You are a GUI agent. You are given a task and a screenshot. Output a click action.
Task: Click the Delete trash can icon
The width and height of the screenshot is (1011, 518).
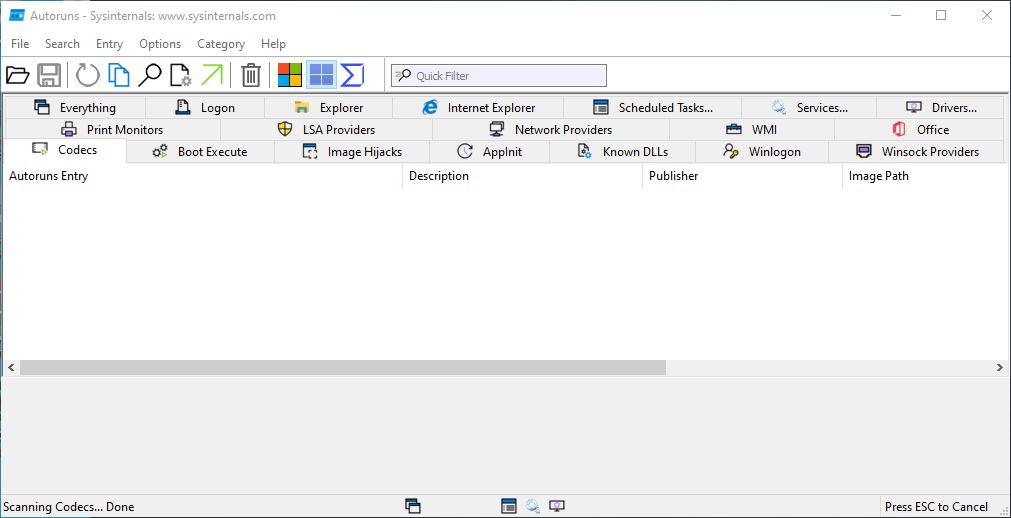pyautogui.click(x=251, y=75)
